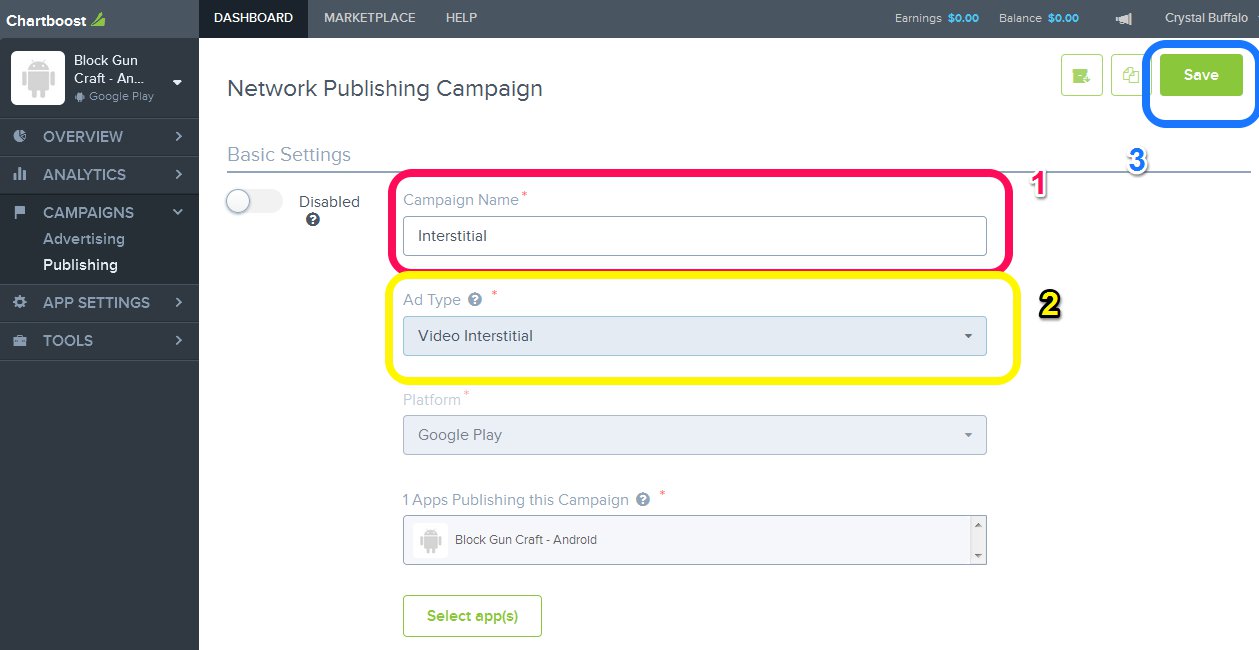The image size is (1259, 650).
Task: Click the Ad Type help icon
Action: (x=475, y=299)
